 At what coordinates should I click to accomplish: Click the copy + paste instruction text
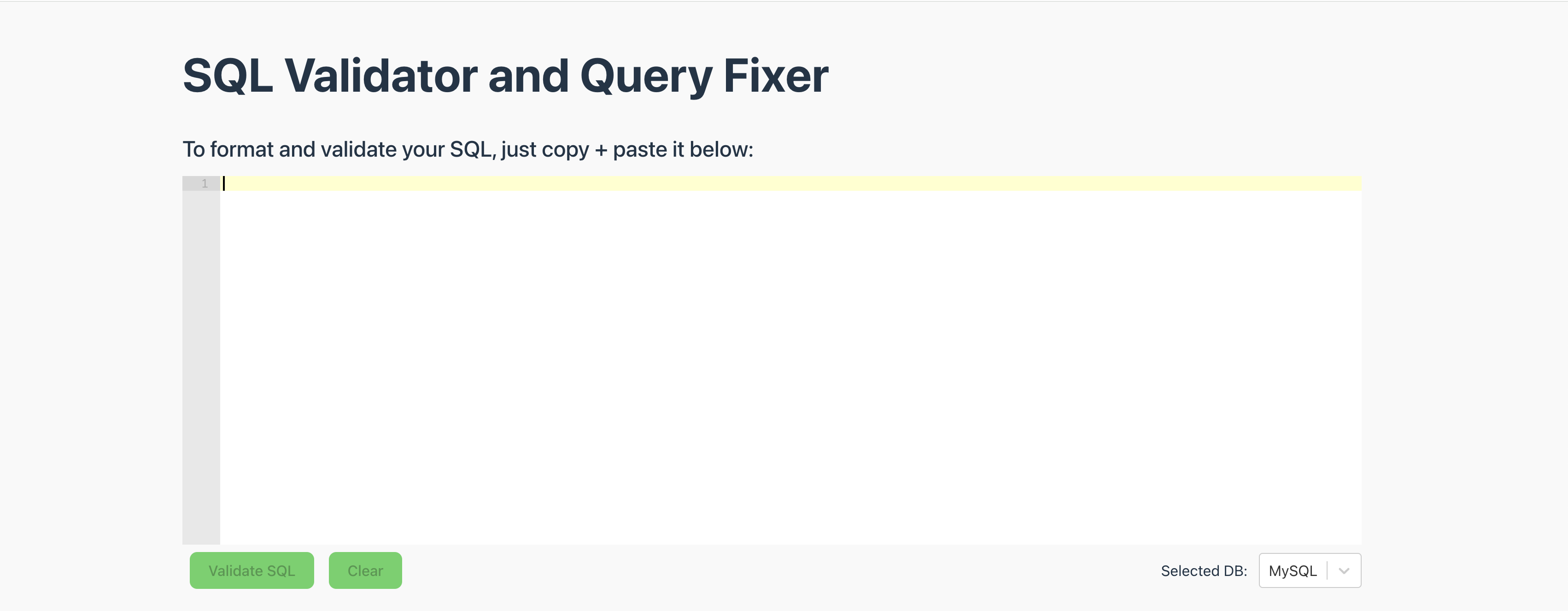468,149
